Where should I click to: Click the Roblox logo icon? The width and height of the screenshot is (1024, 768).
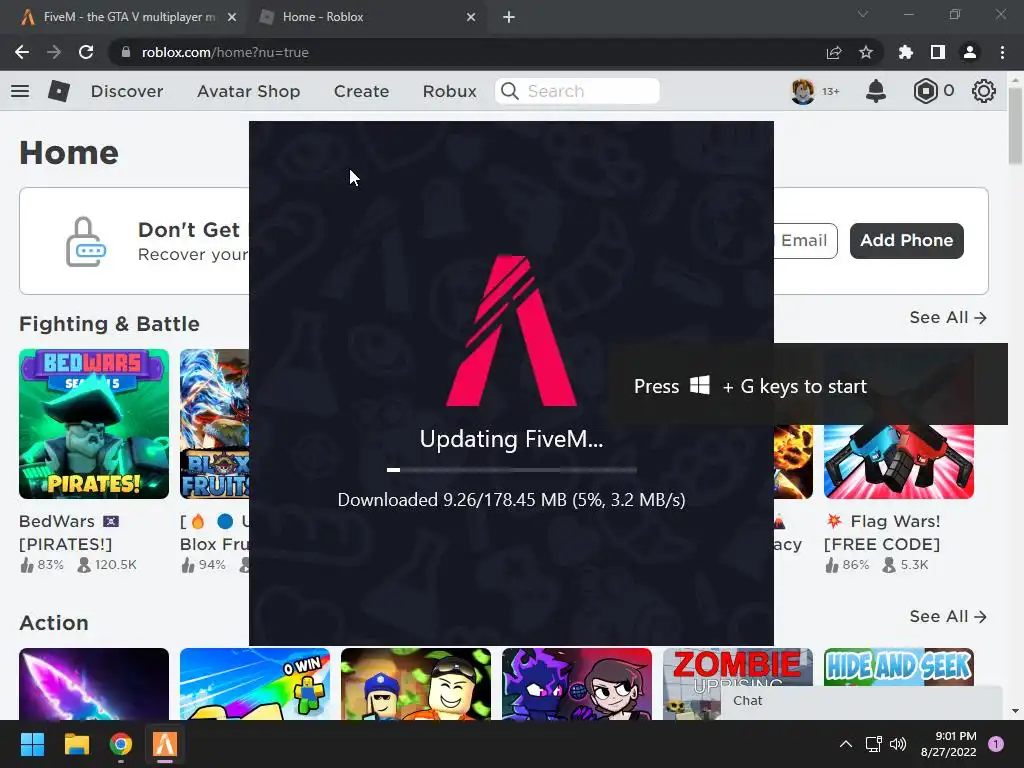pyautogui.click(x=59, y=91)
